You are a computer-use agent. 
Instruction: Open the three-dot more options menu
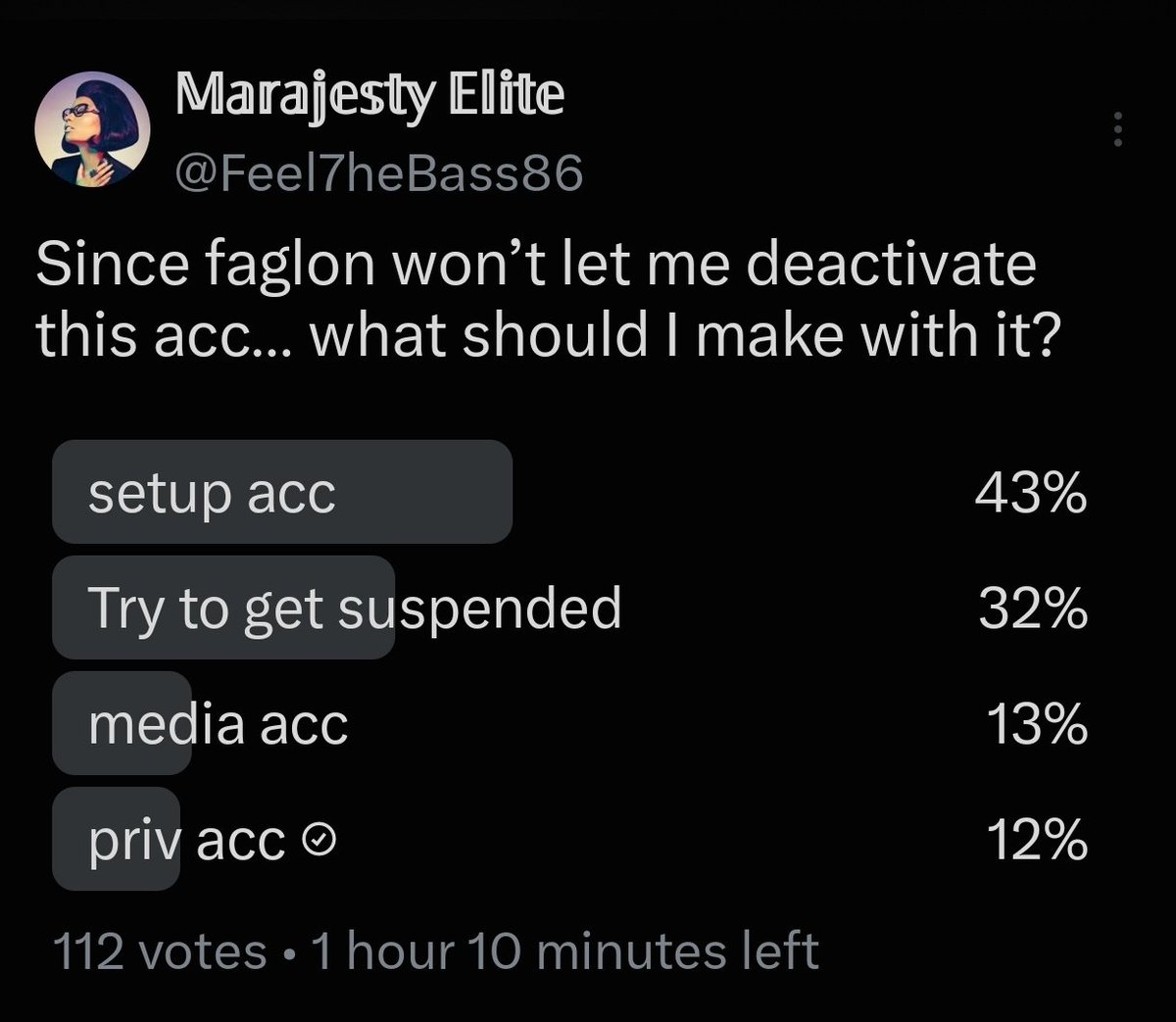click(x=1116, y=129)
